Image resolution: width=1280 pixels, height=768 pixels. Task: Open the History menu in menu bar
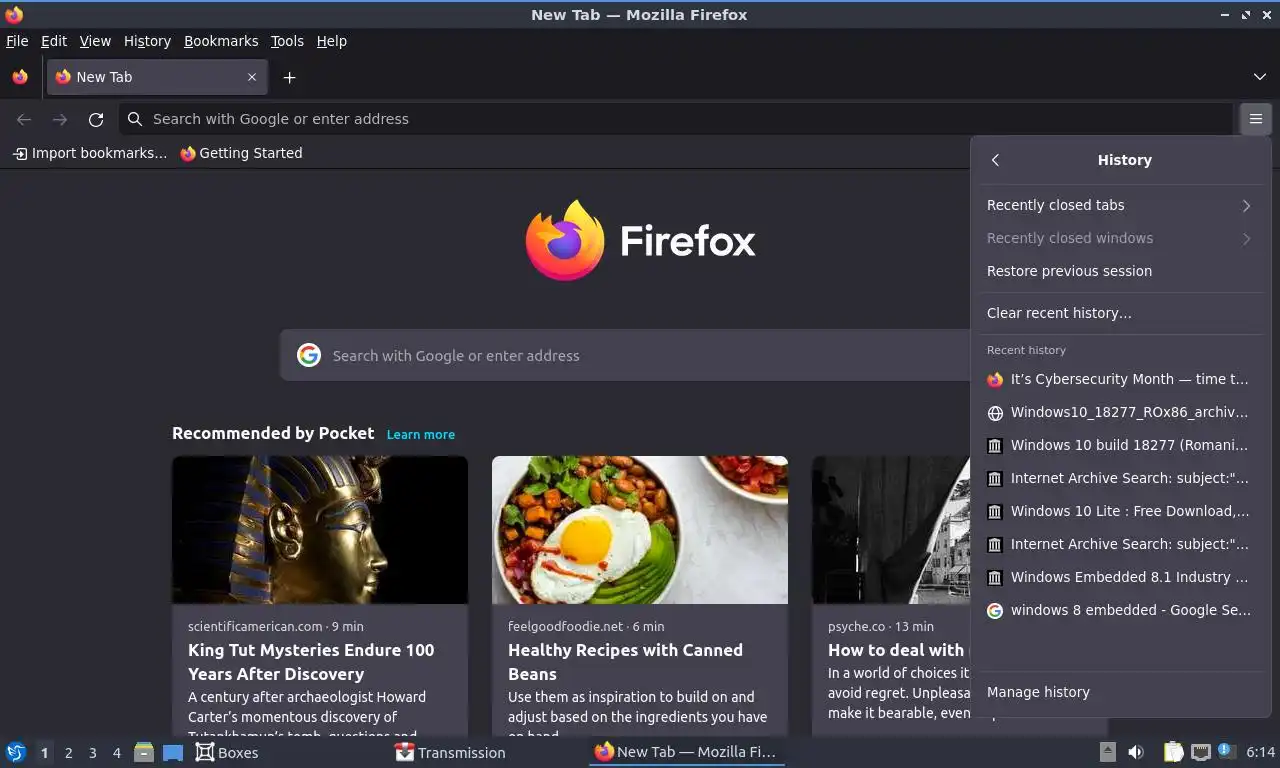pyautogui.click(x=147, y=41)
